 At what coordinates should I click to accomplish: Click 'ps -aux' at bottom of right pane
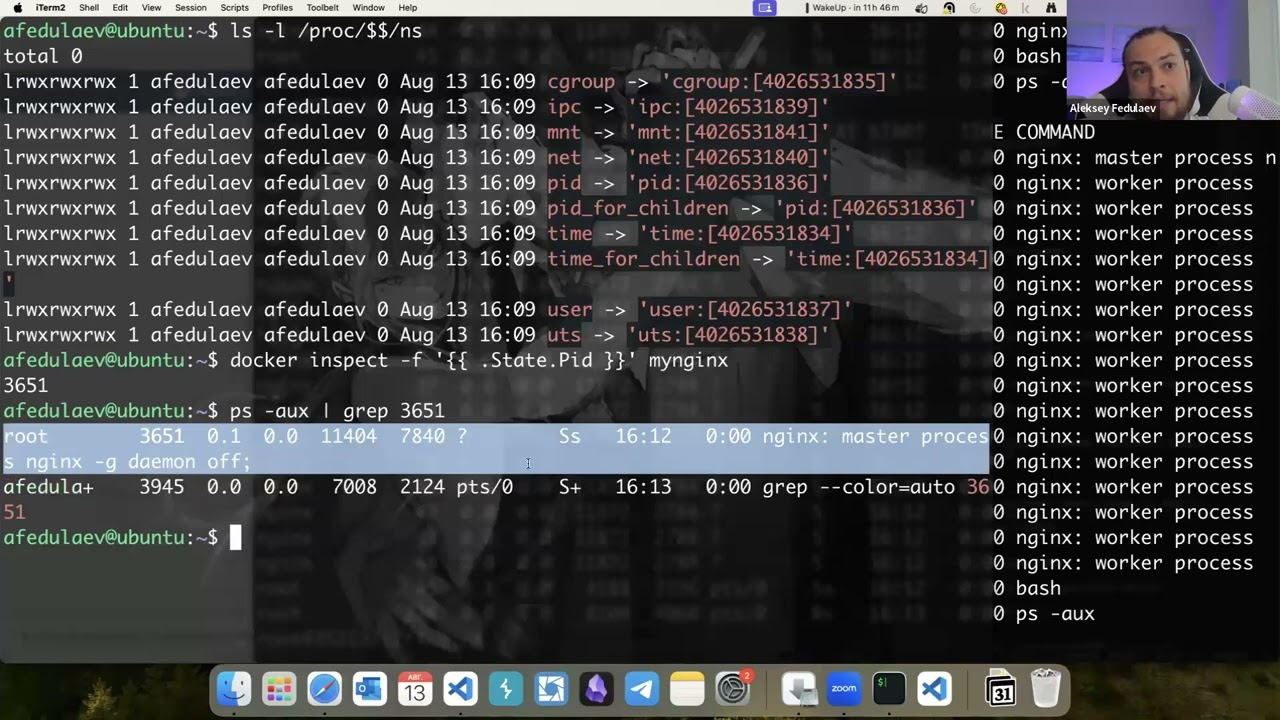[1055, 614]
